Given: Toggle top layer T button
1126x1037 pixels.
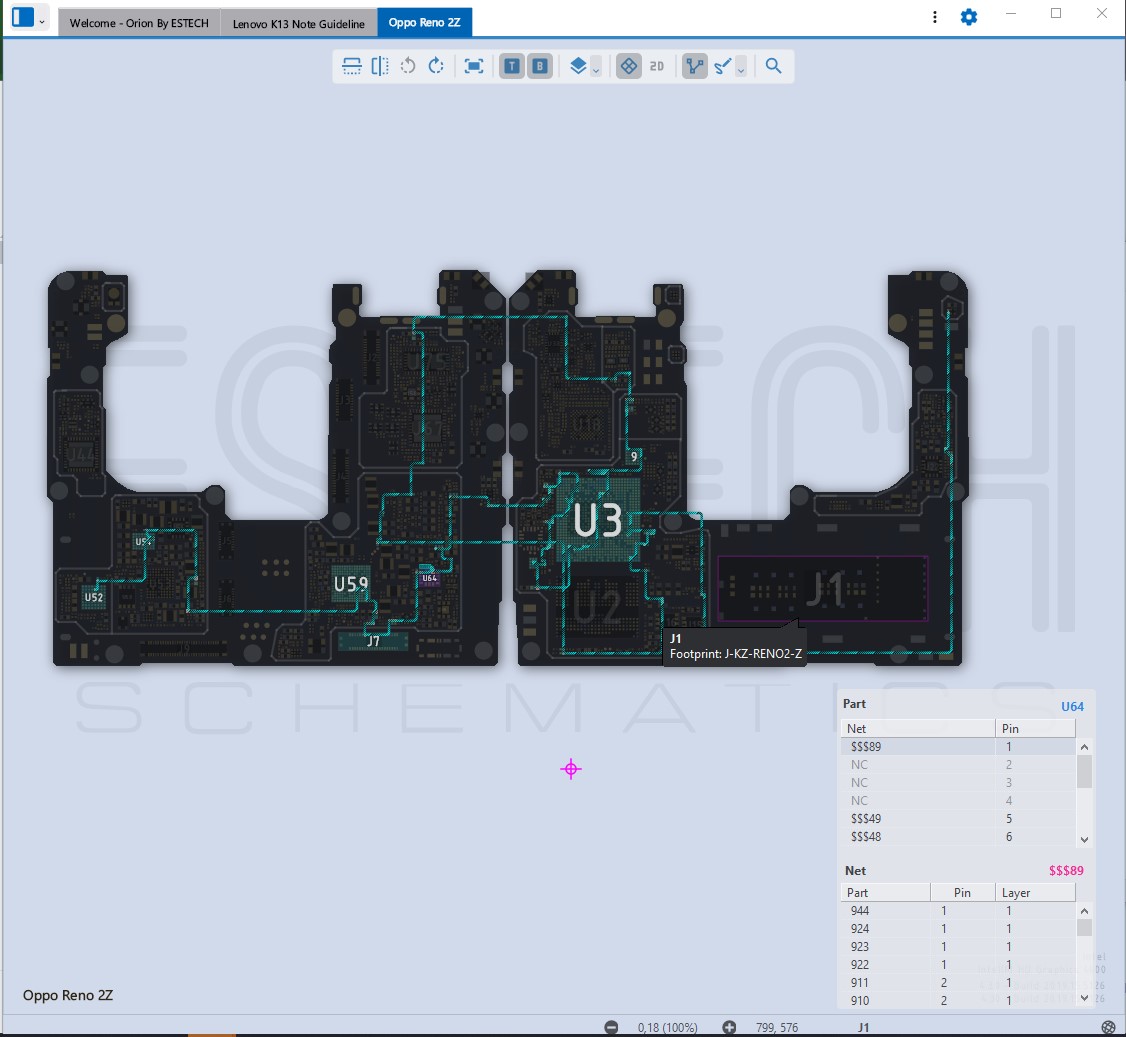Looking at the screenshot, I should click(x=512, y=66).
